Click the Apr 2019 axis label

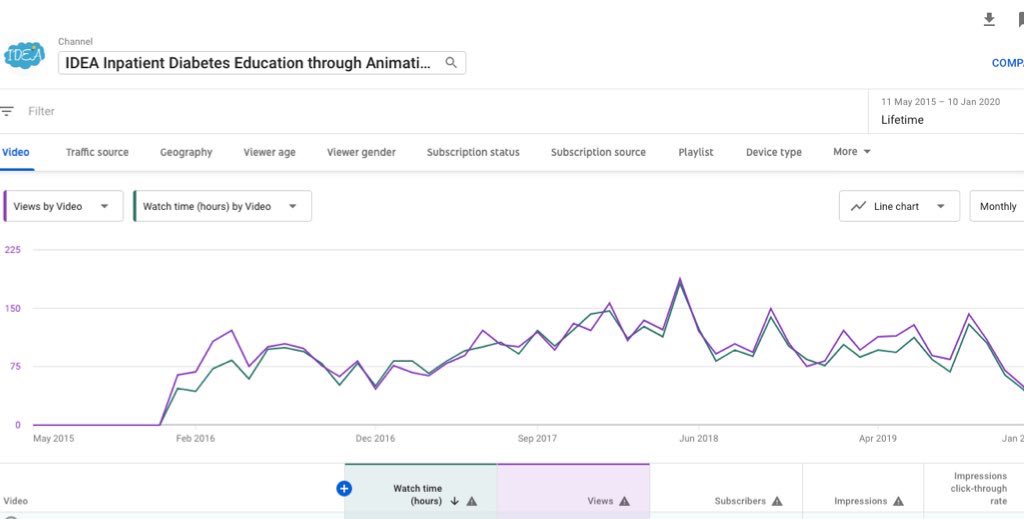tap(878, 438)
